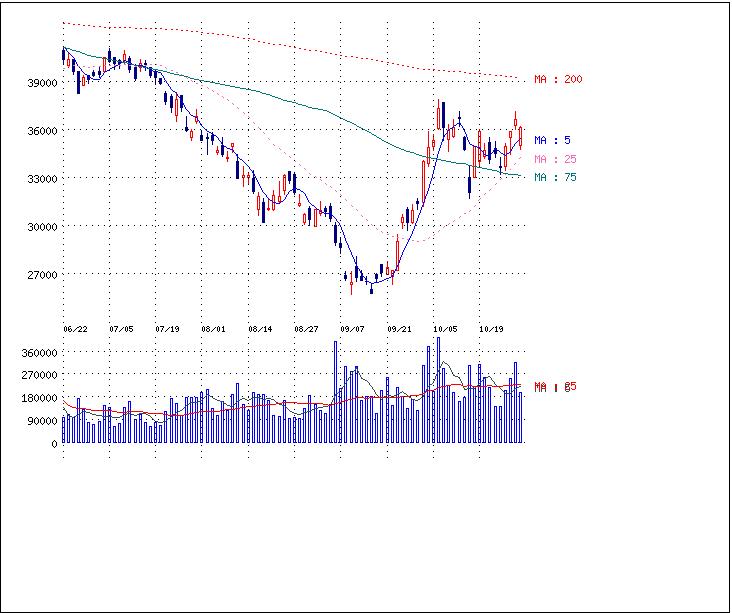Click the MA : 200 legend label

(558, 79)
